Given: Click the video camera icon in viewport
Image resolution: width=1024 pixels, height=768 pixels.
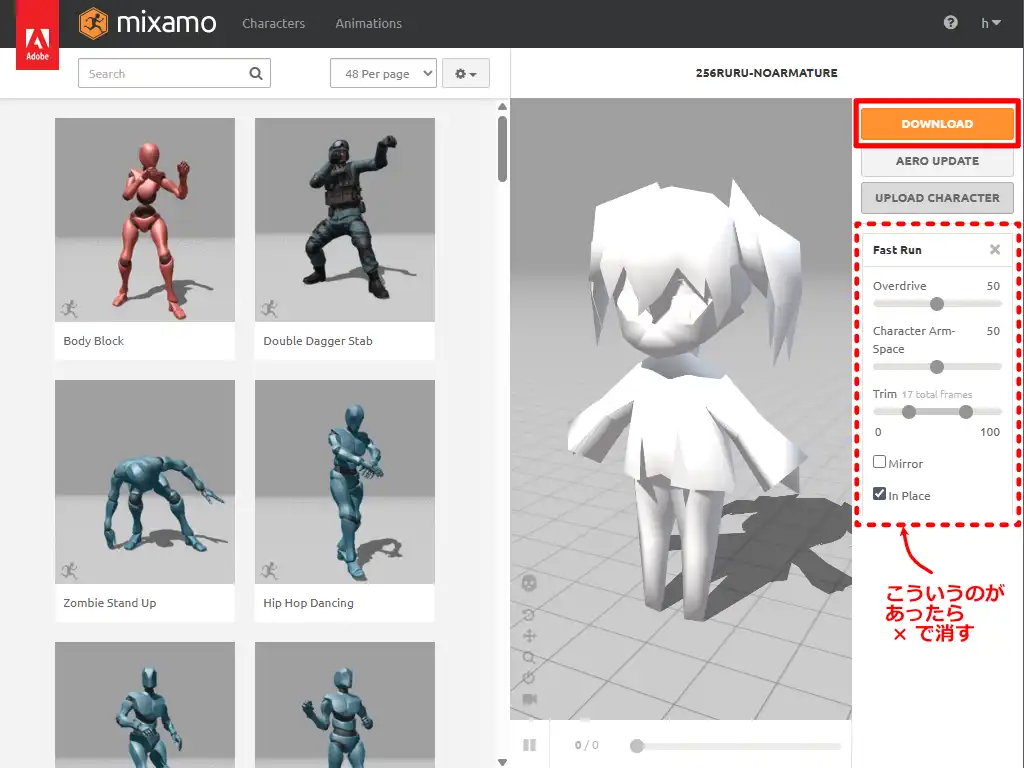Looking at the screenshot, I should 529,699.
